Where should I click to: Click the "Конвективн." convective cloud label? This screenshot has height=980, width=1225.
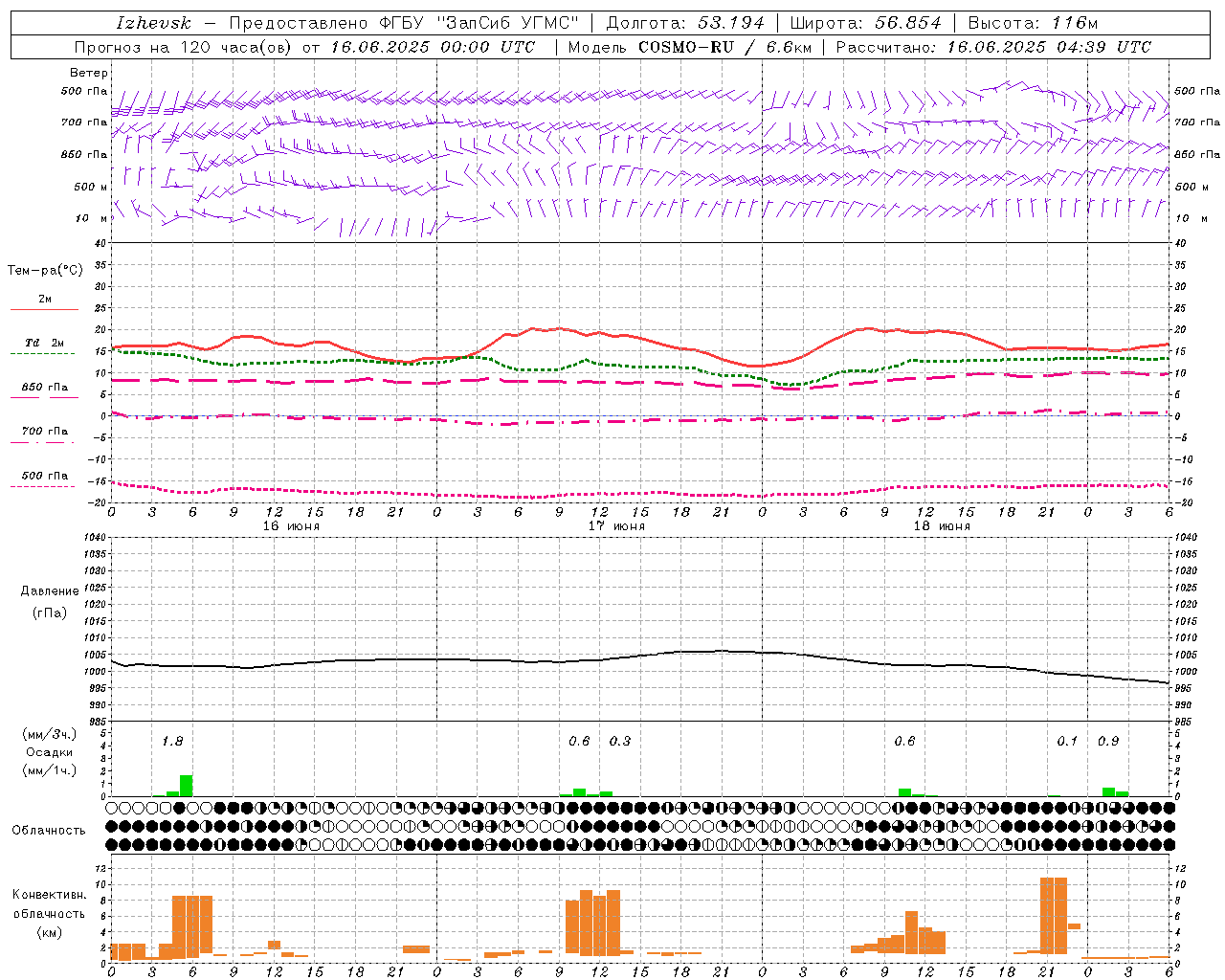click(50, 895)
